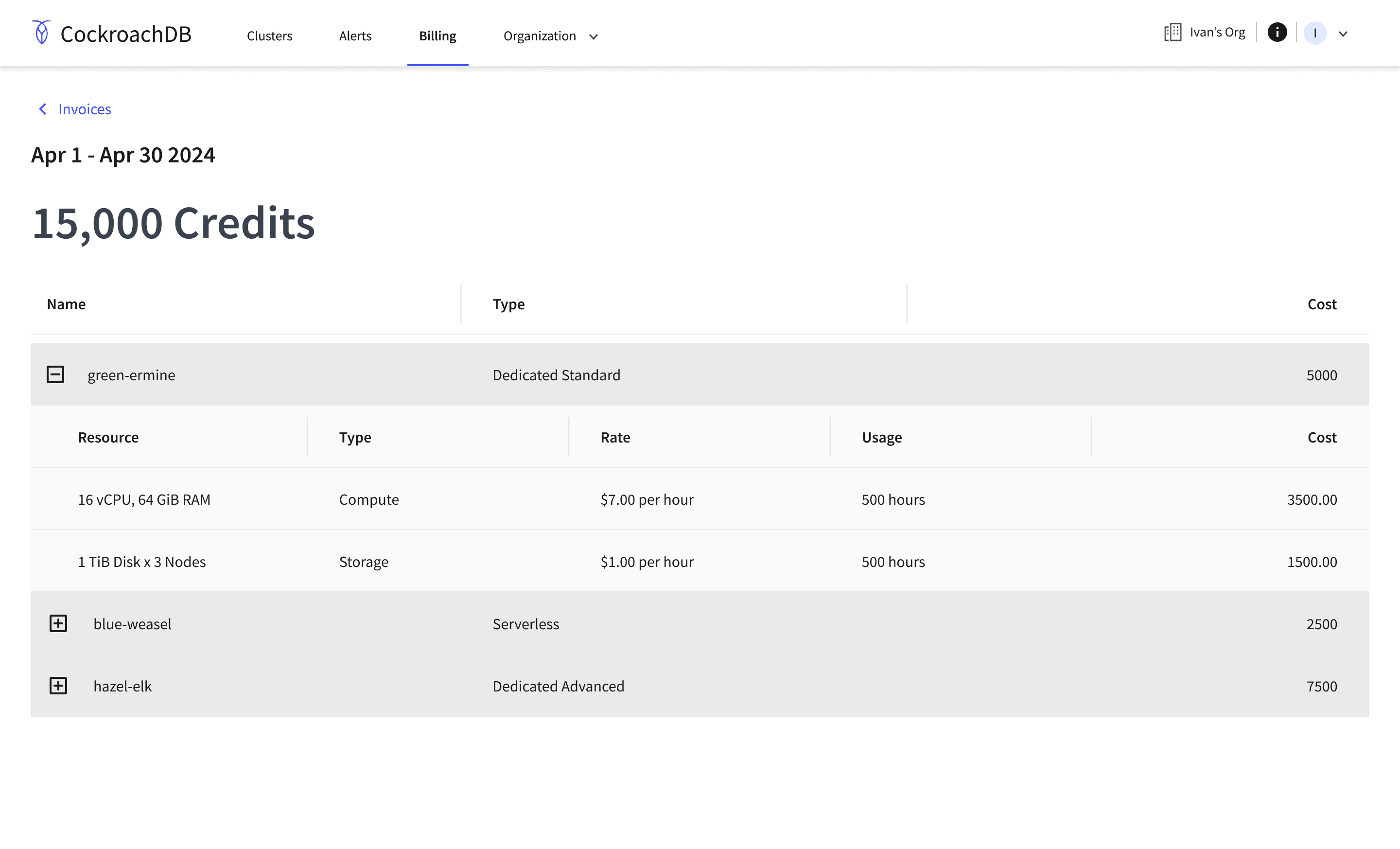Viewport: 1400px width, 849px height.
Task: Select the Billing tab
Action: point(437,36)
